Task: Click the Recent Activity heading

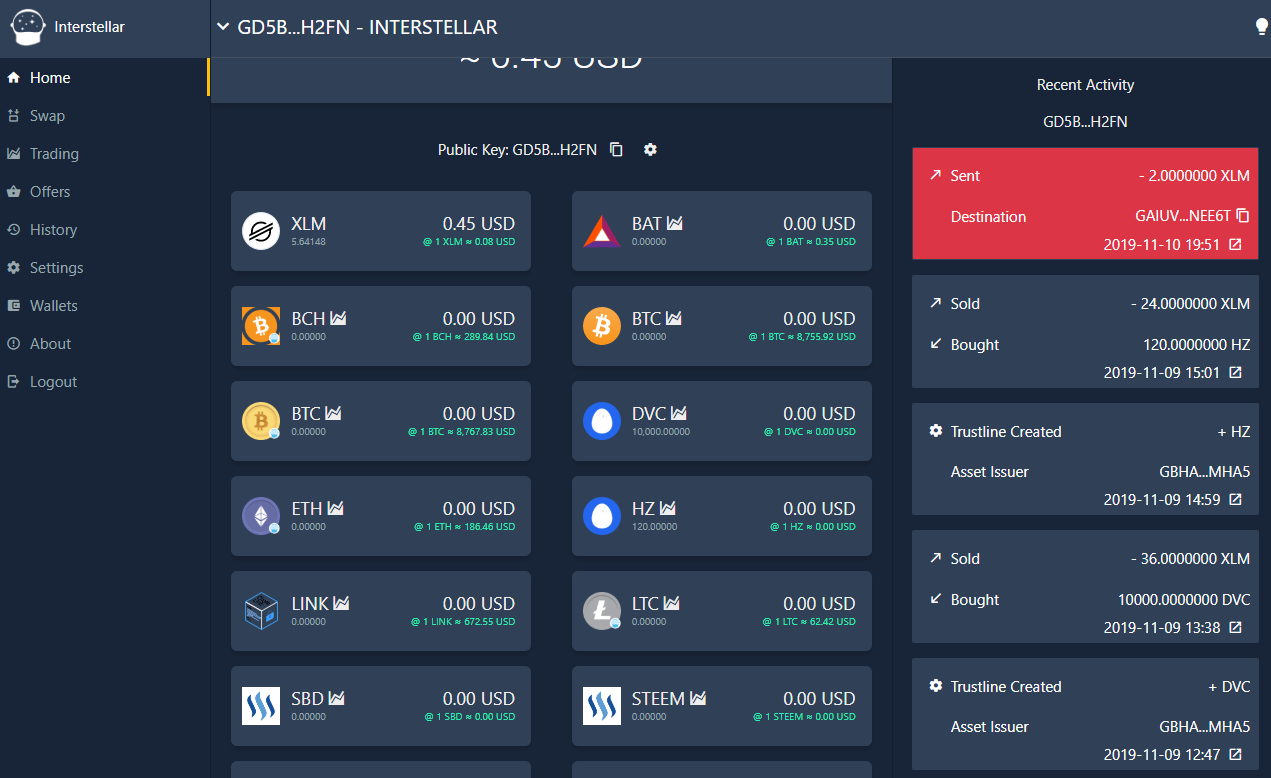Action: coord(1085,85)
